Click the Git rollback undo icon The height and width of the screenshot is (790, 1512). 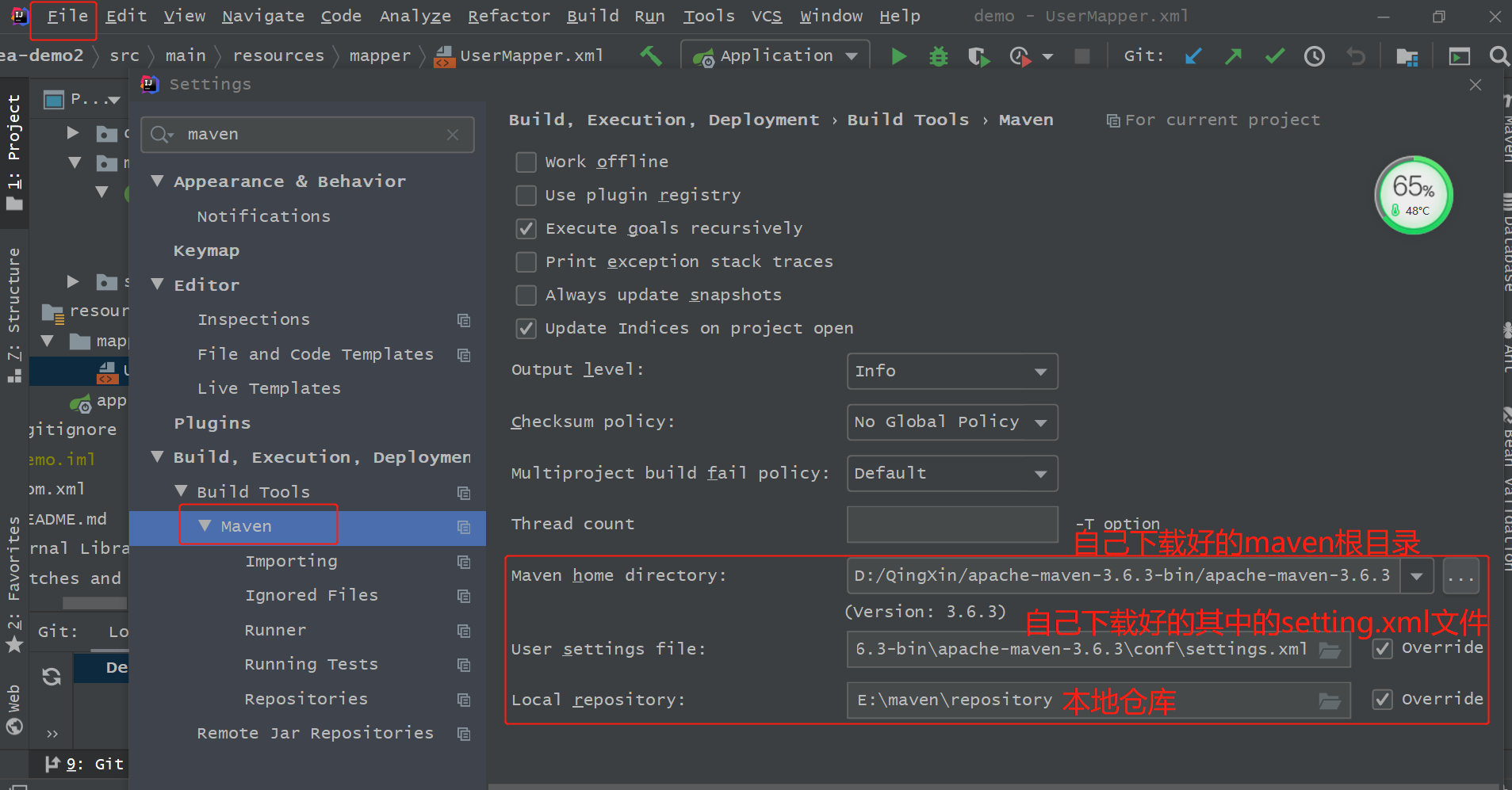1356,56
